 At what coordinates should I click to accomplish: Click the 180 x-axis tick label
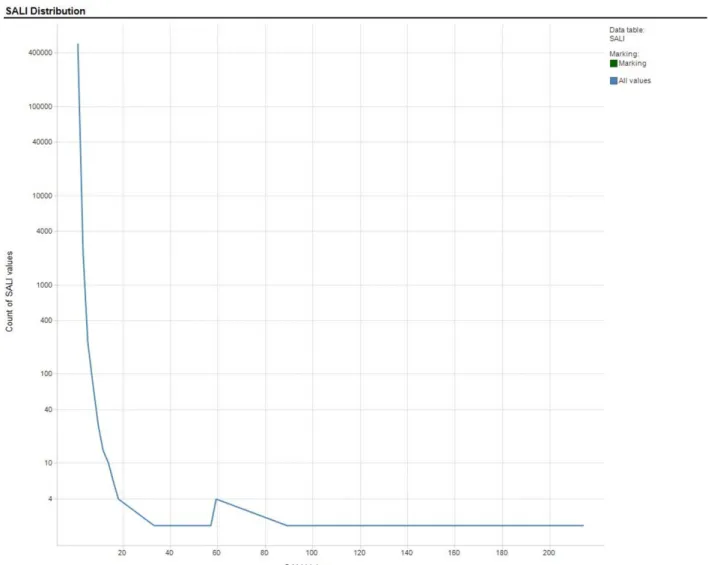coord(502,553)
